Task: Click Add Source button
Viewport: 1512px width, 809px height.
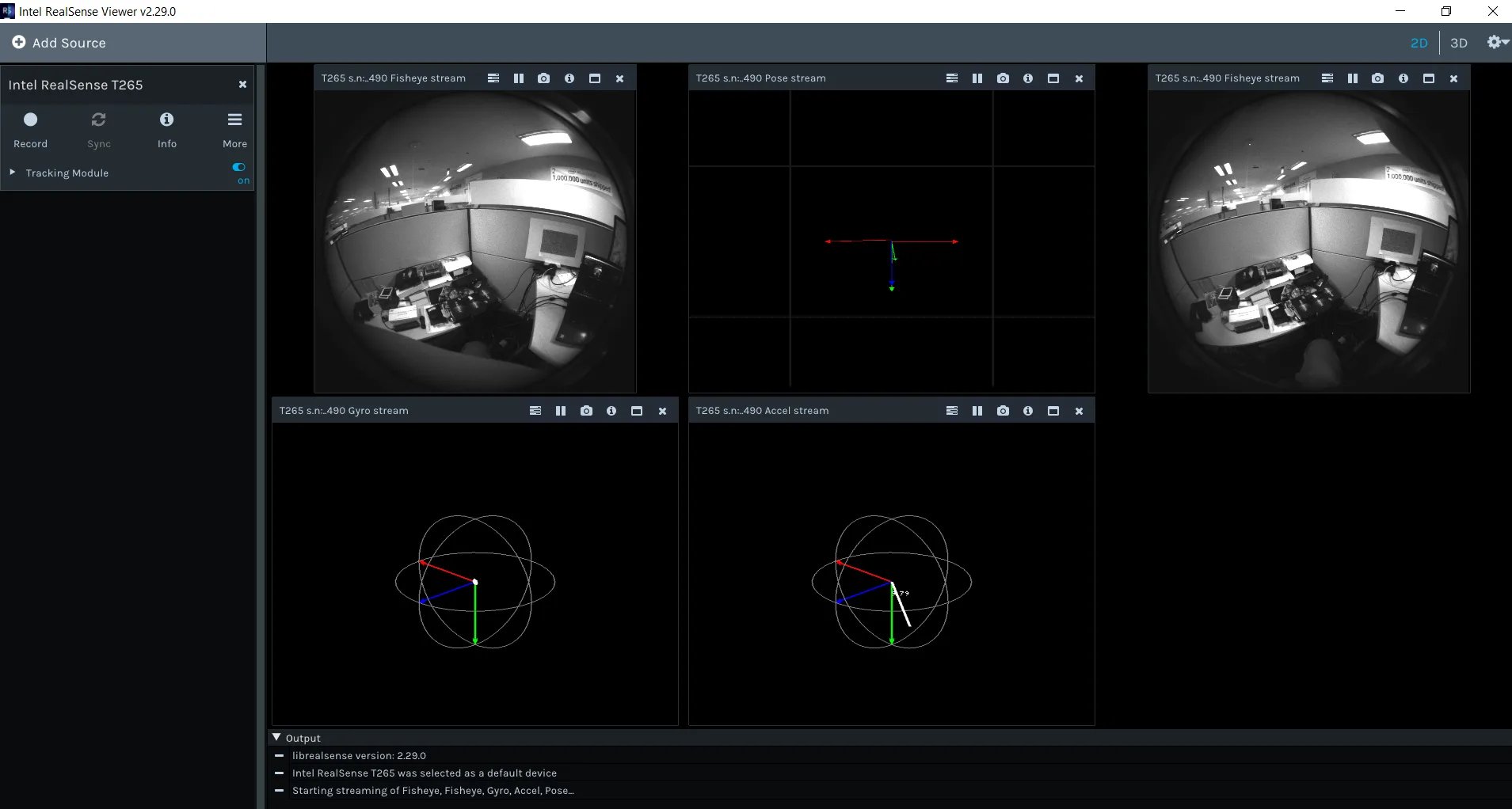Action: (x=59, y=43)
